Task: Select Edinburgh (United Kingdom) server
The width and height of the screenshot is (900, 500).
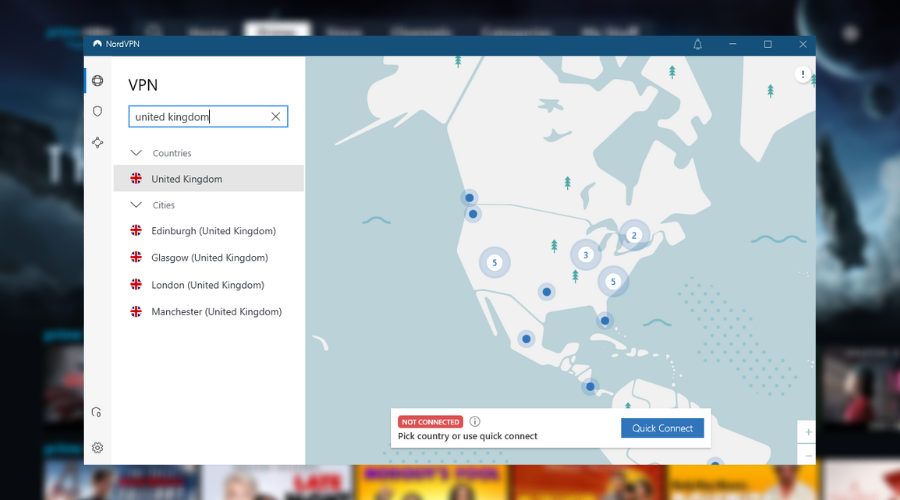Action: tap(213, 231)
